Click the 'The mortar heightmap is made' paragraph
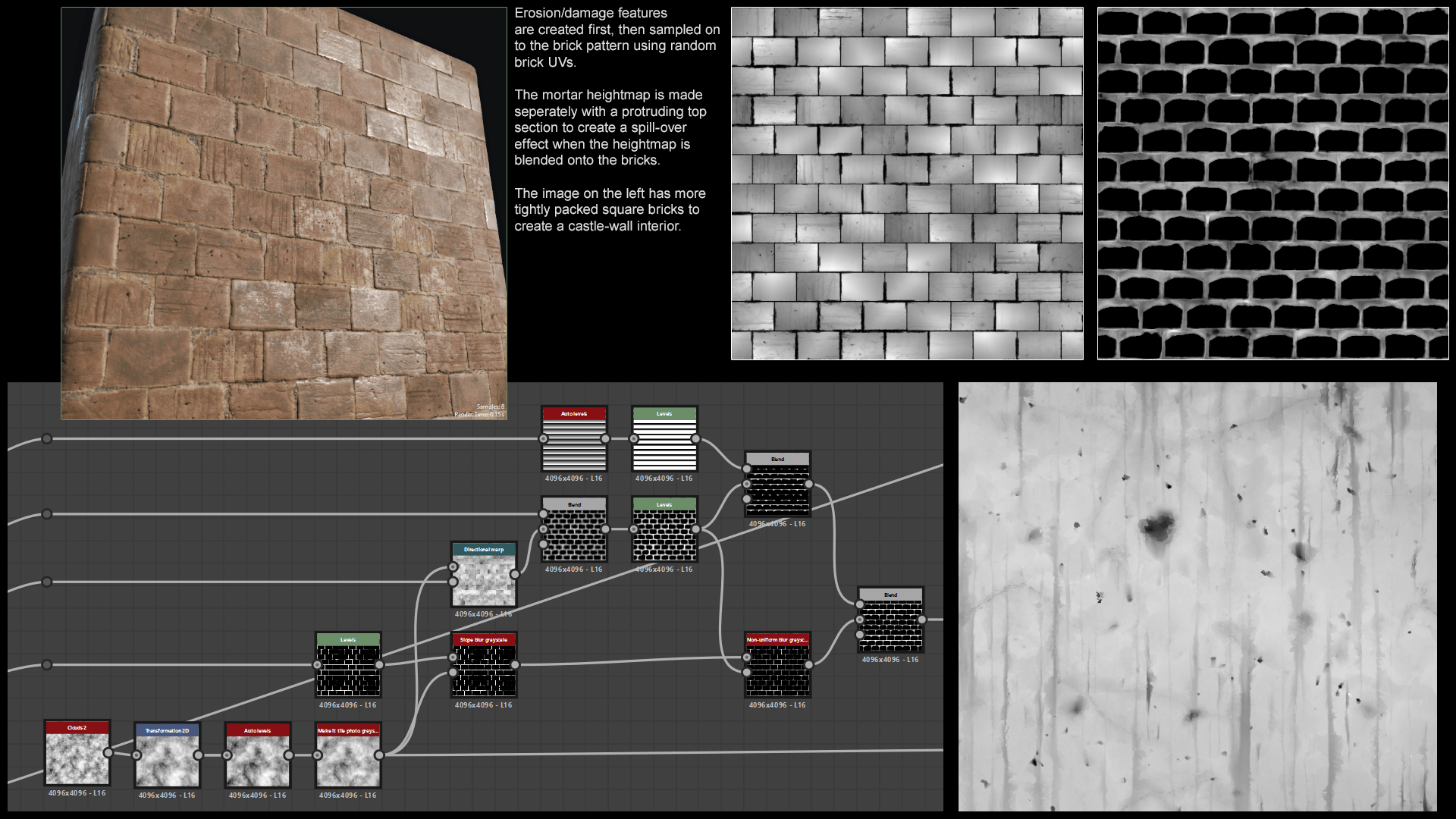The height and width of the screenshot is (819, 1456). point(610,127)
